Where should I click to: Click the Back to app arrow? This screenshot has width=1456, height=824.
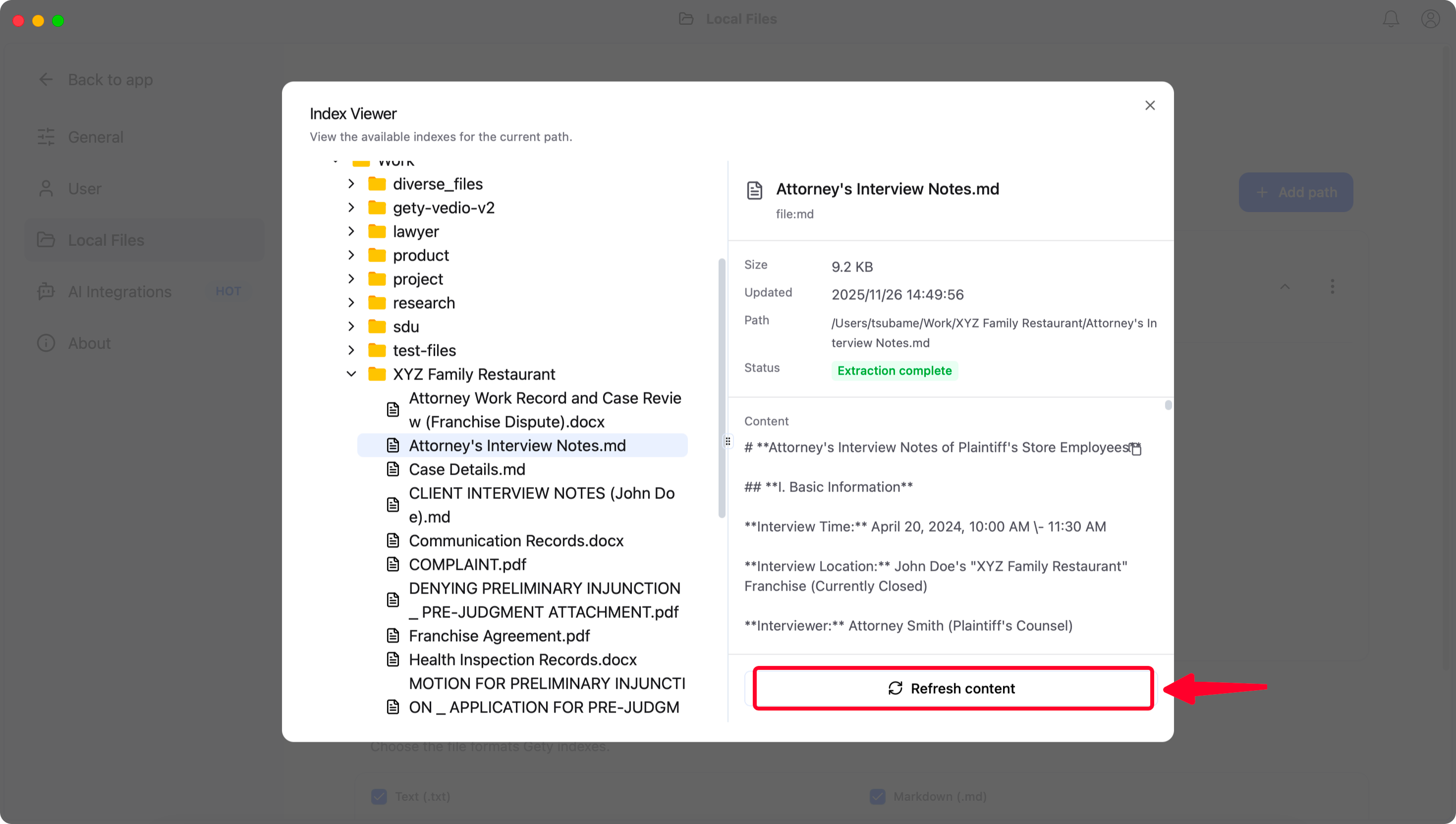point(46,80)
